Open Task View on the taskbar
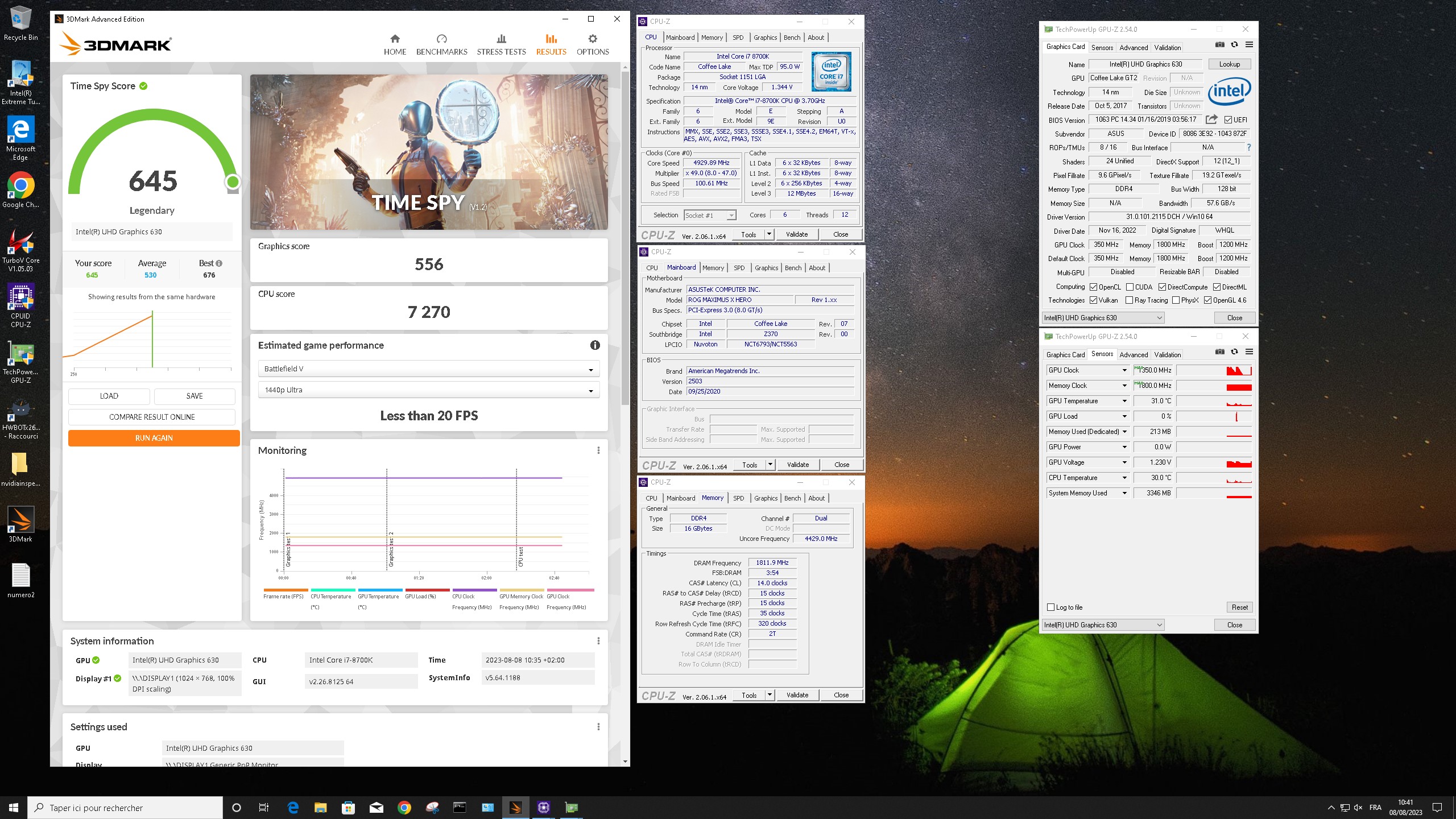 point(264,808)
